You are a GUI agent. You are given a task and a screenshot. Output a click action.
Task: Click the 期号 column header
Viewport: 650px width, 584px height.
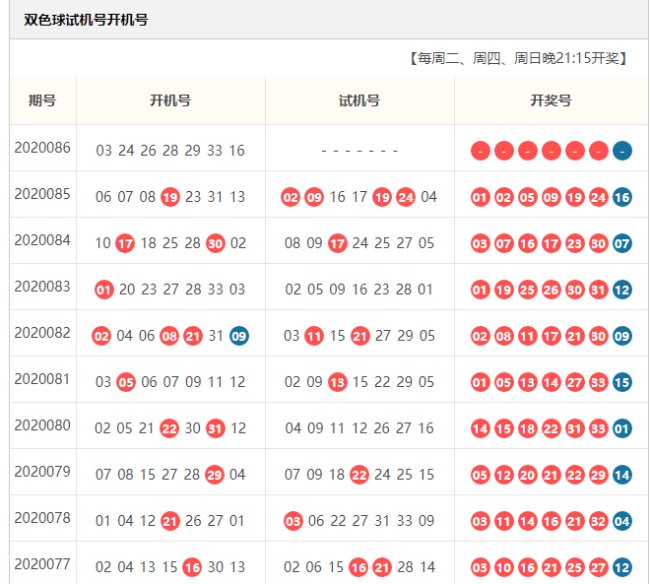tap(42, 101)
